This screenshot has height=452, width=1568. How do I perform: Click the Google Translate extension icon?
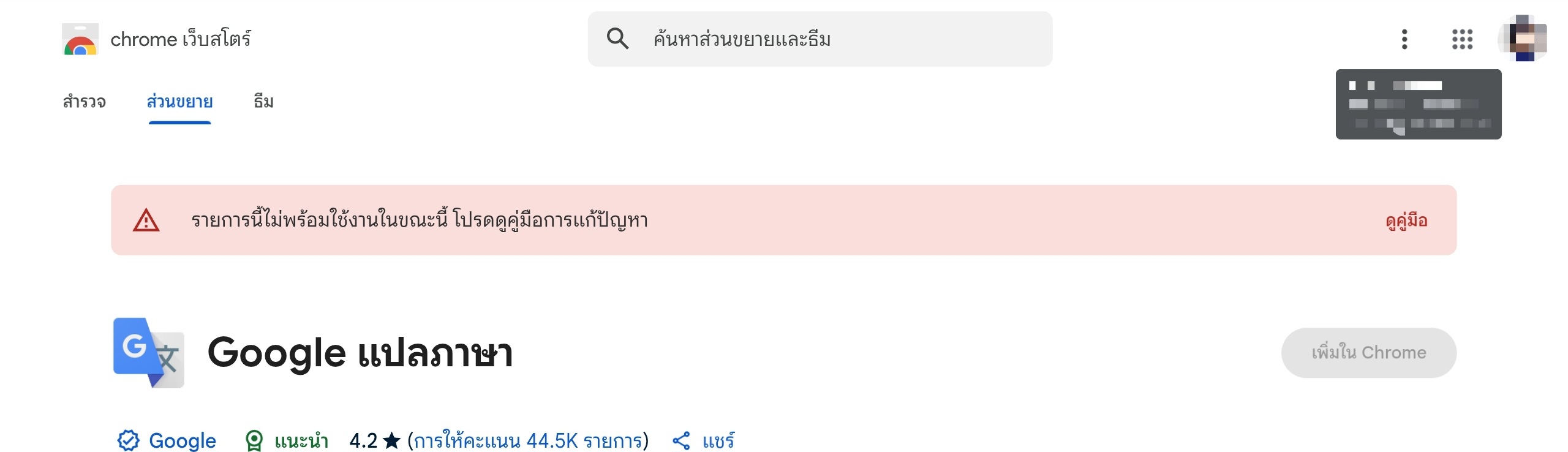pos(149,353)
